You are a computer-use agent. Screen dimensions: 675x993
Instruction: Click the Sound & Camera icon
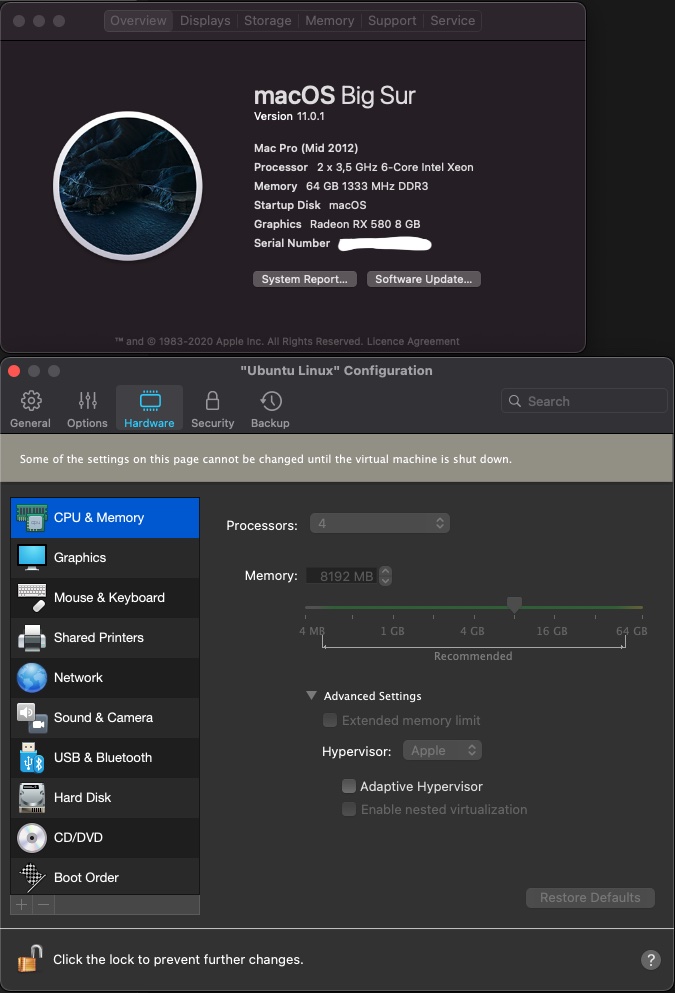32,718
